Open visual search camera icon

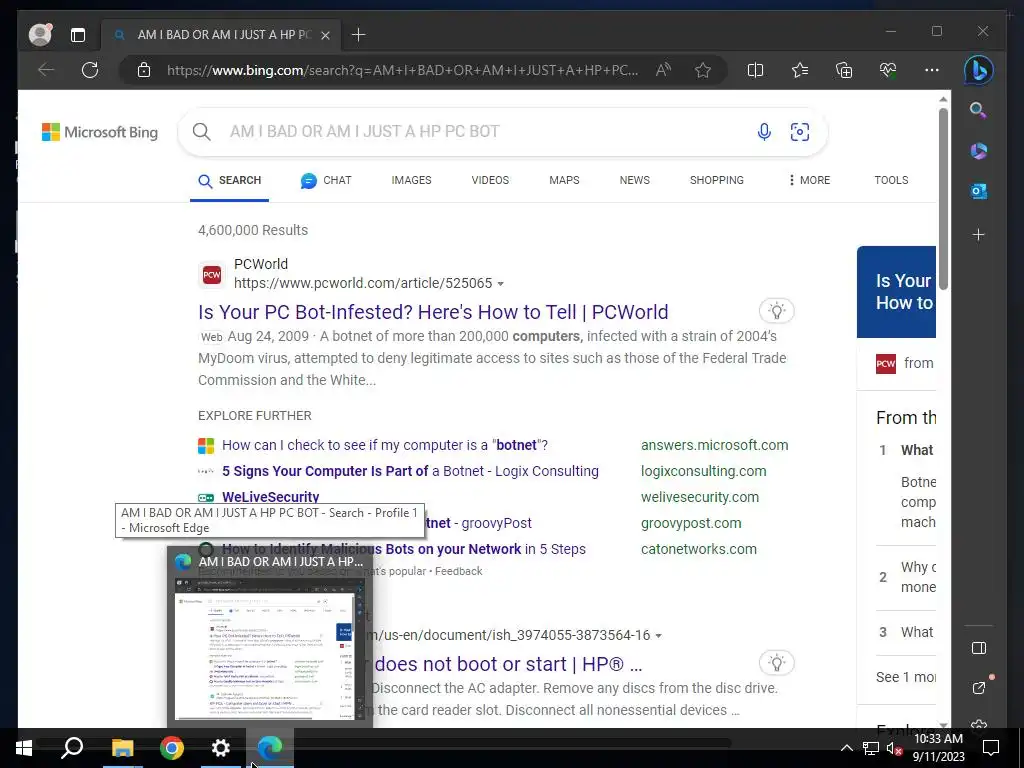800,132
